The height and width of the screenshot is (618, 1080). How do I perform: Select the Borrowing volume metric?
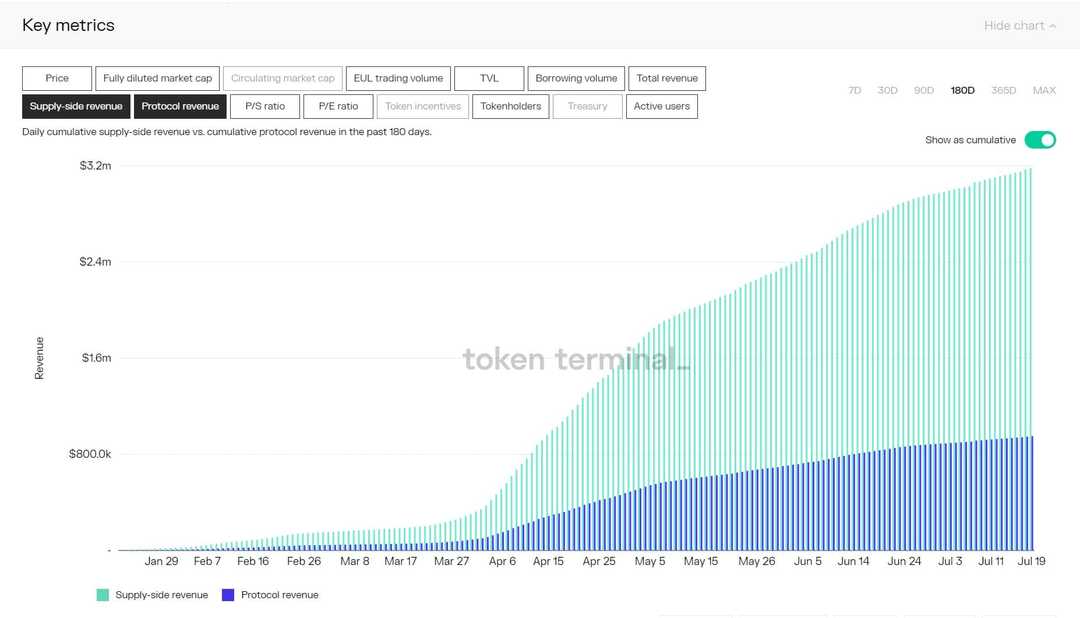pyautogui.click(x=576, y=78)
